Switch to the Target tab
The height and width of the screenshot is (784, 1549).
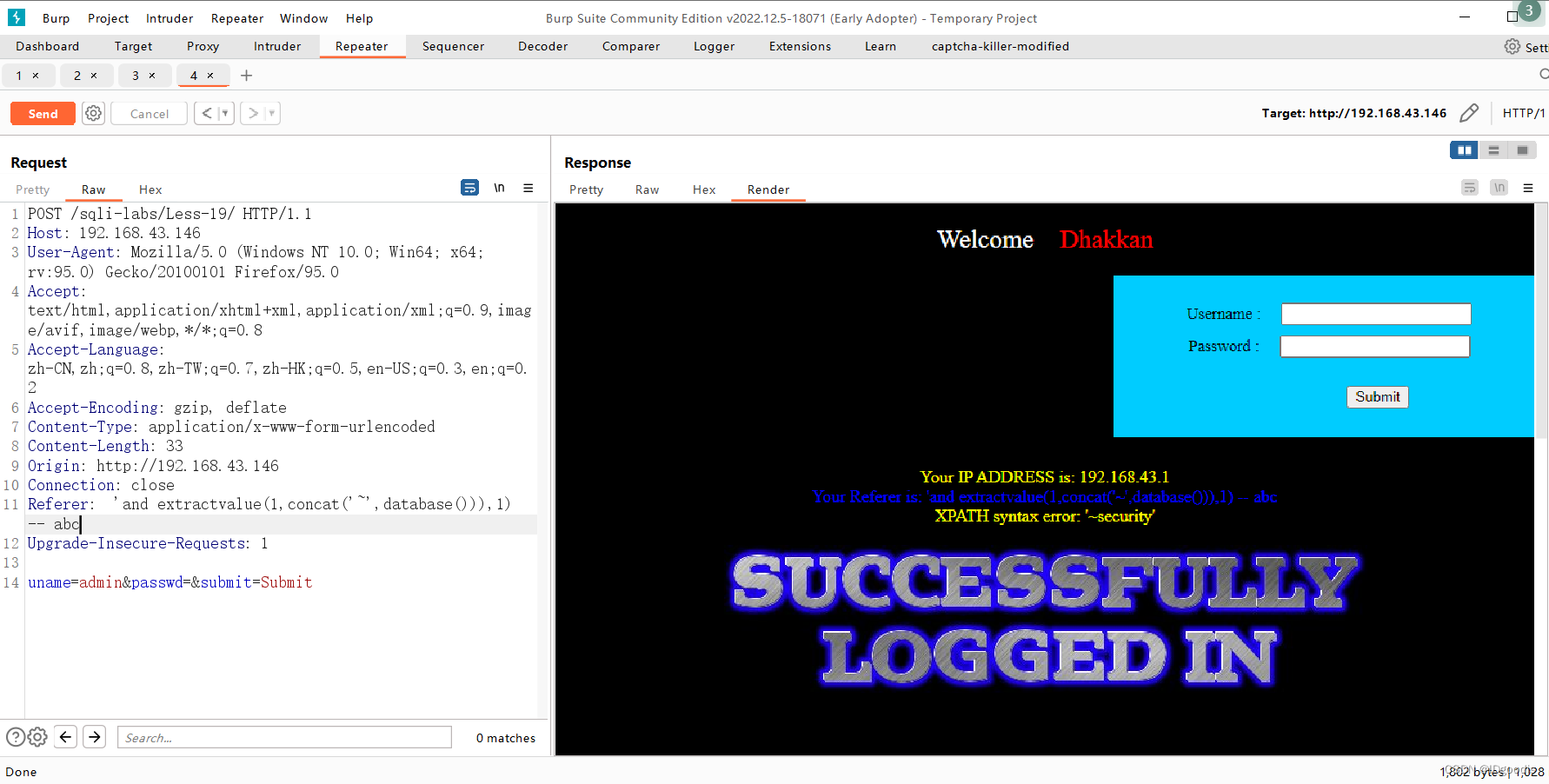tap(133, 46)
